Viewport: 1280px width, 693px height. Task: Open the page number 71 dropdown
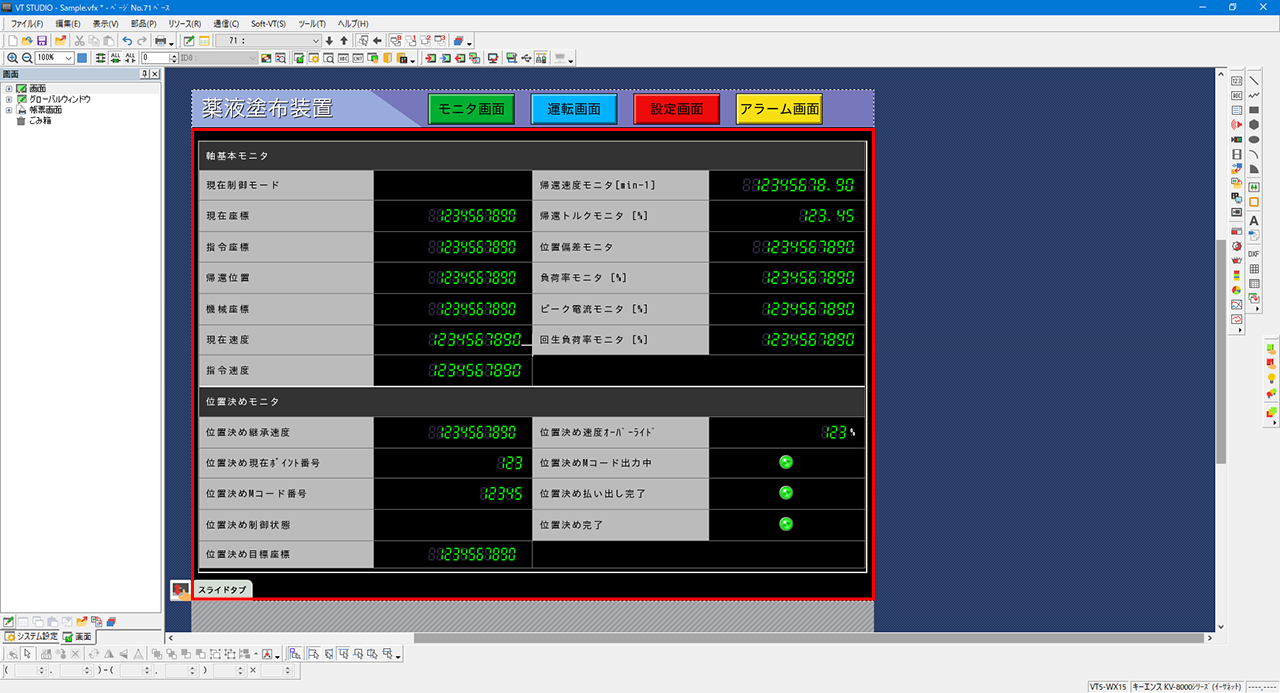[316, 41]
